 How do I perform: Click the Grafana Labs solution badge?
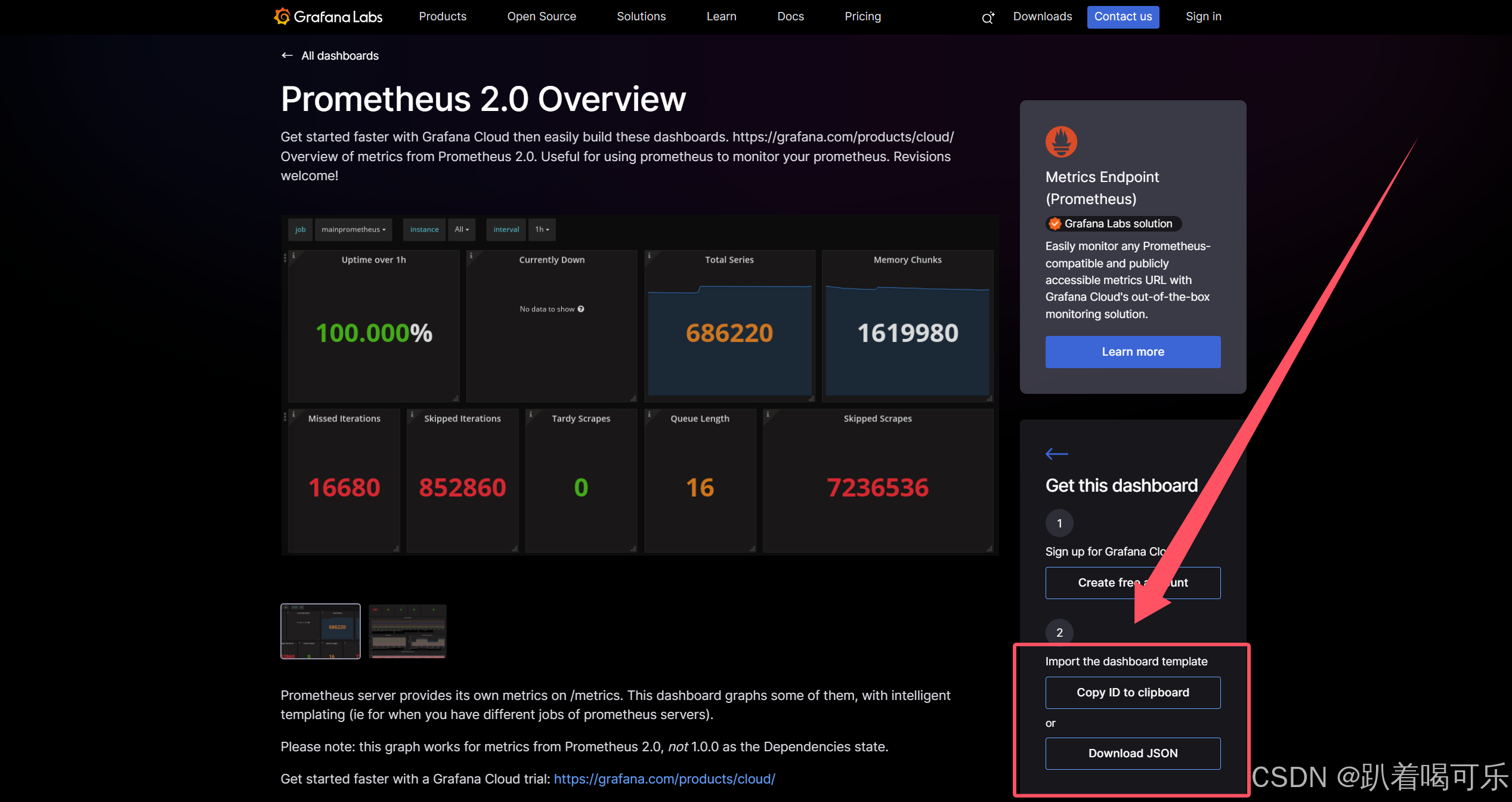click(1113, 224)
